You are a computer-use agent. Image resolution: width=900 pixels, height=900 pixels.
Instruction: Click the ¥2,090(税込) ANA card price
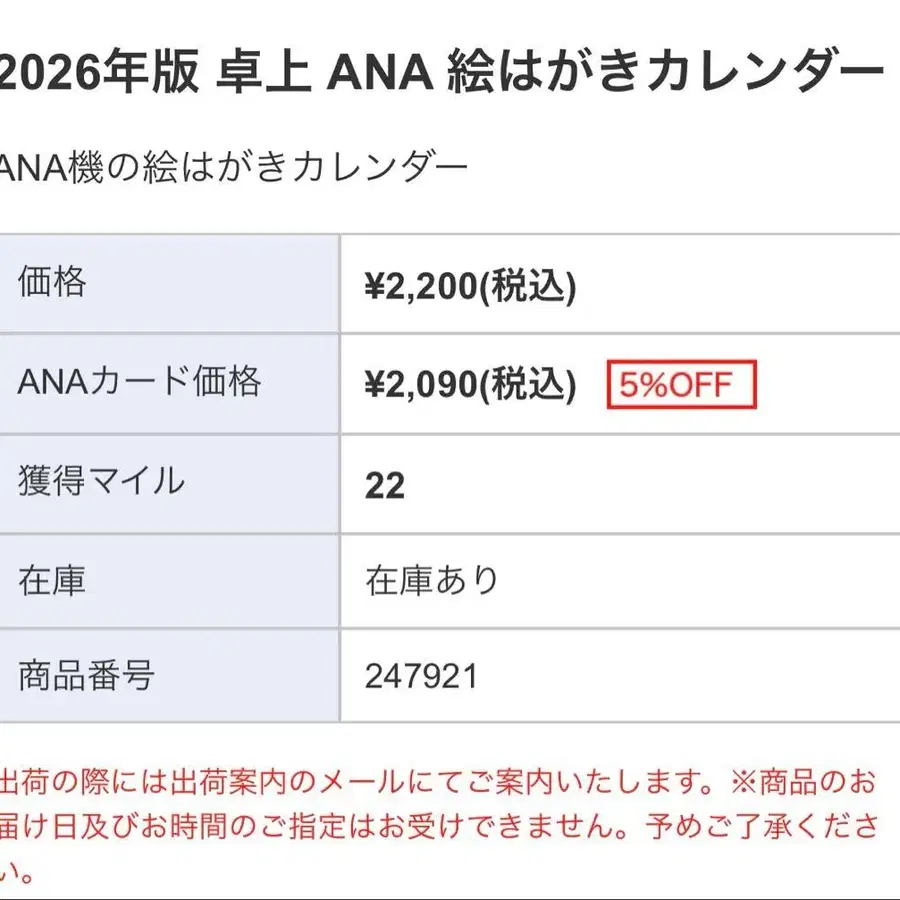(470, 386)
